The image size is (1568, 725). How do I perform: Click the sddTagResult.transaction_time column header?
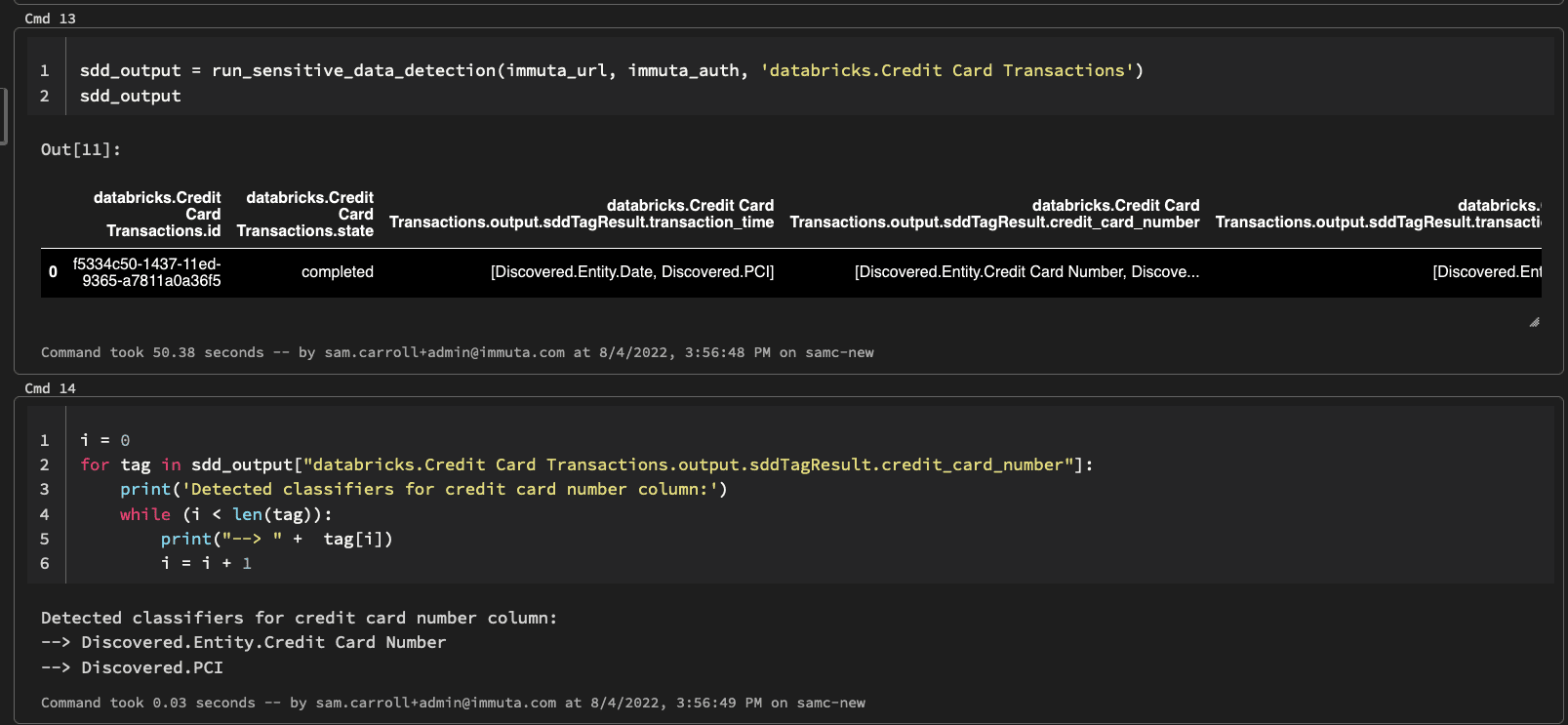pos(582,214)
